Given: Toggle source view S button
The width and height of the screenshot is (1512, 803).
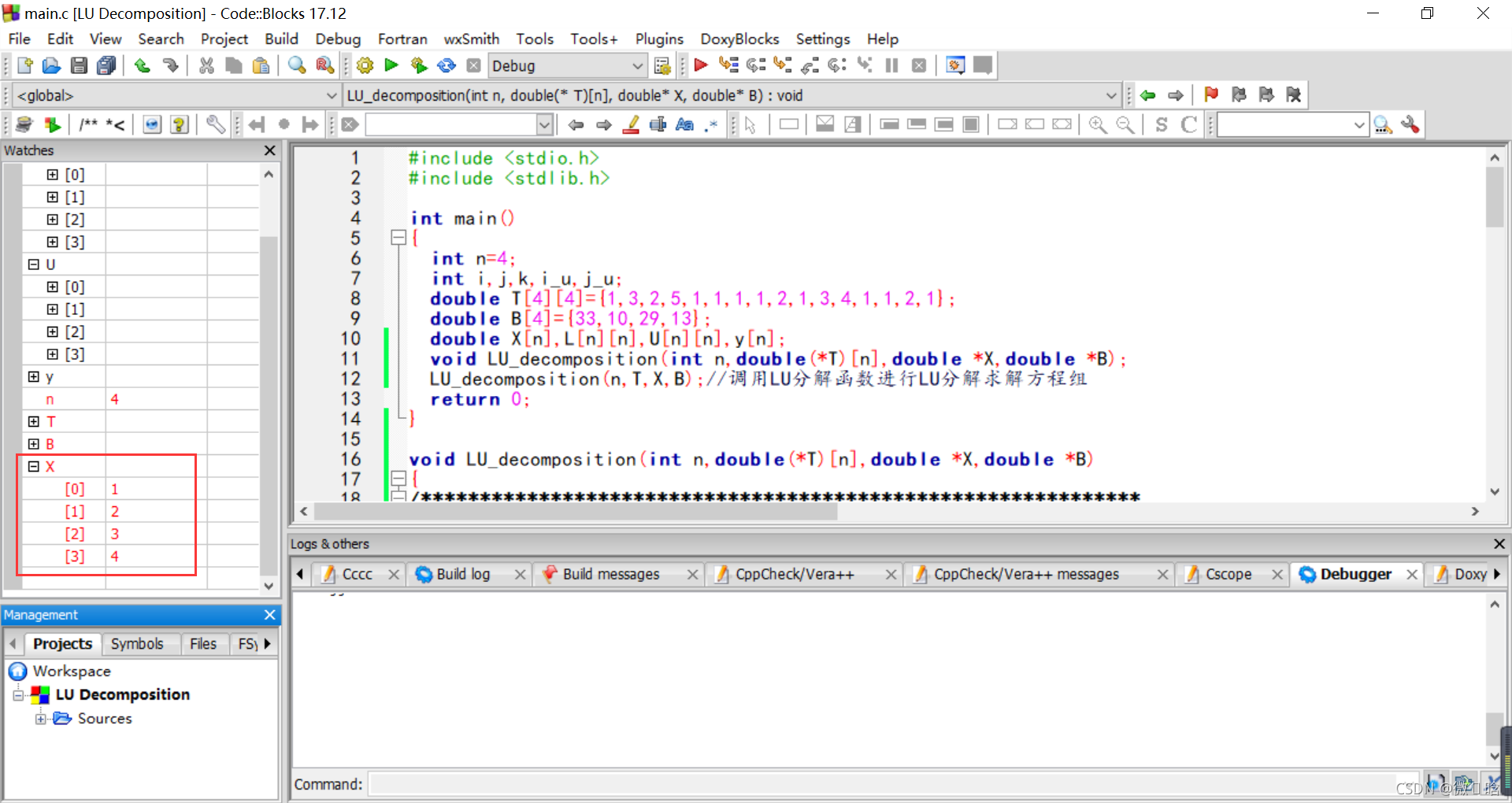Looking at the screenshot, I should [x=1162, y=124].
